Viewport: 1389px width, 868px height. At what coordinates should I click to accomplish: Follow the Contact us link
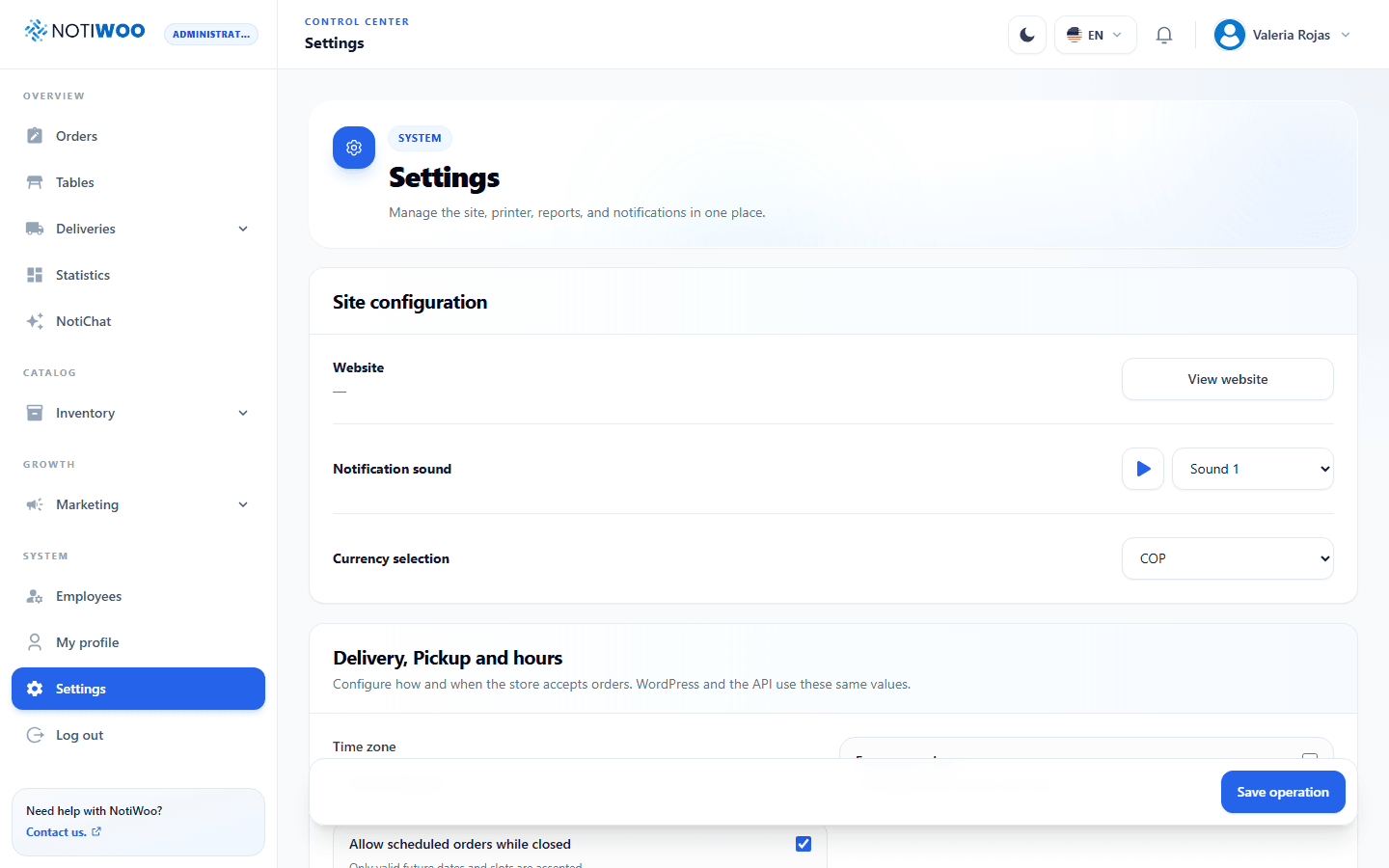(64, 832)
